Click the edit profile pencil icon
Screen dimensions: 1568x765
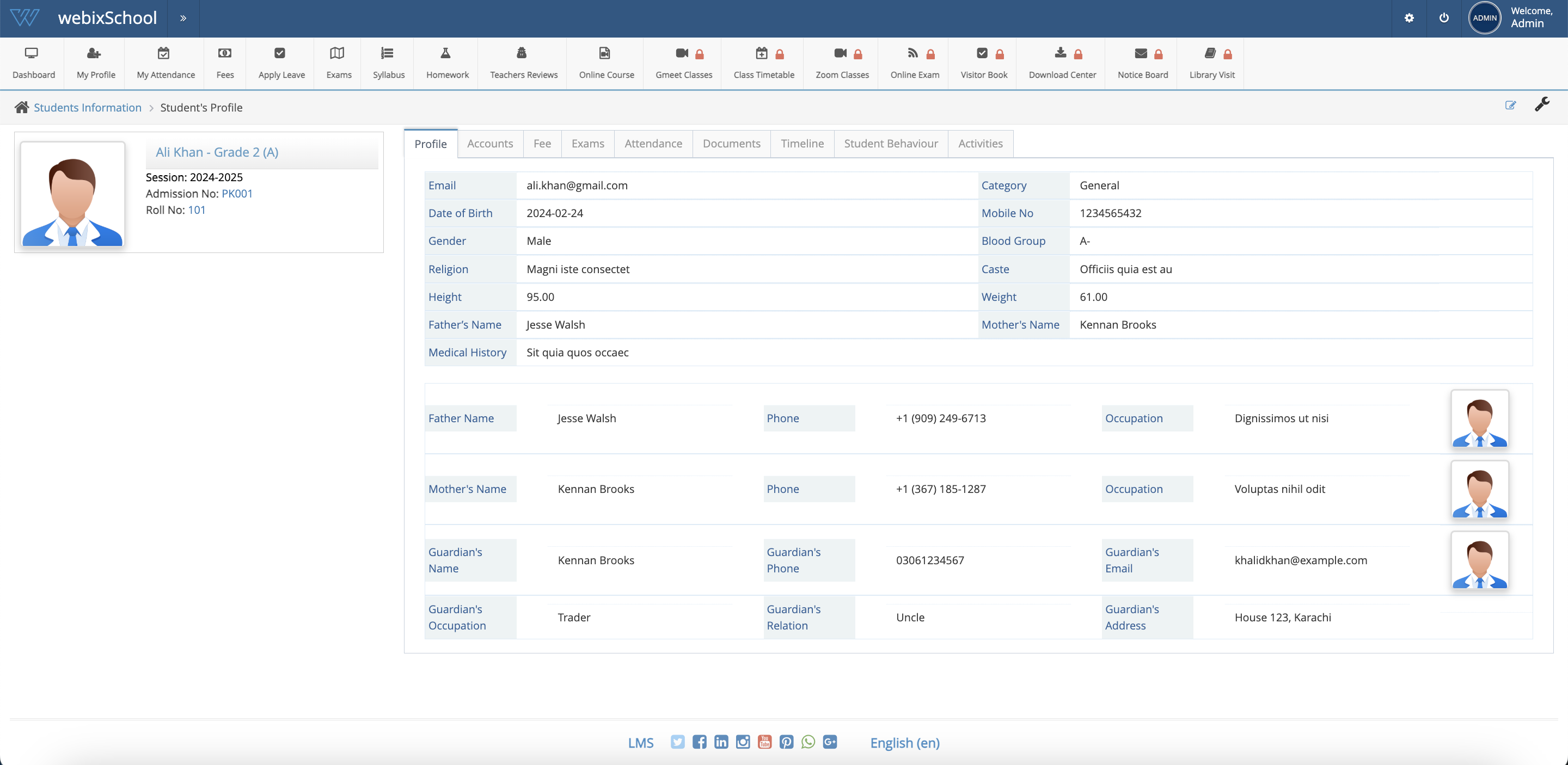pos(1510,105)
